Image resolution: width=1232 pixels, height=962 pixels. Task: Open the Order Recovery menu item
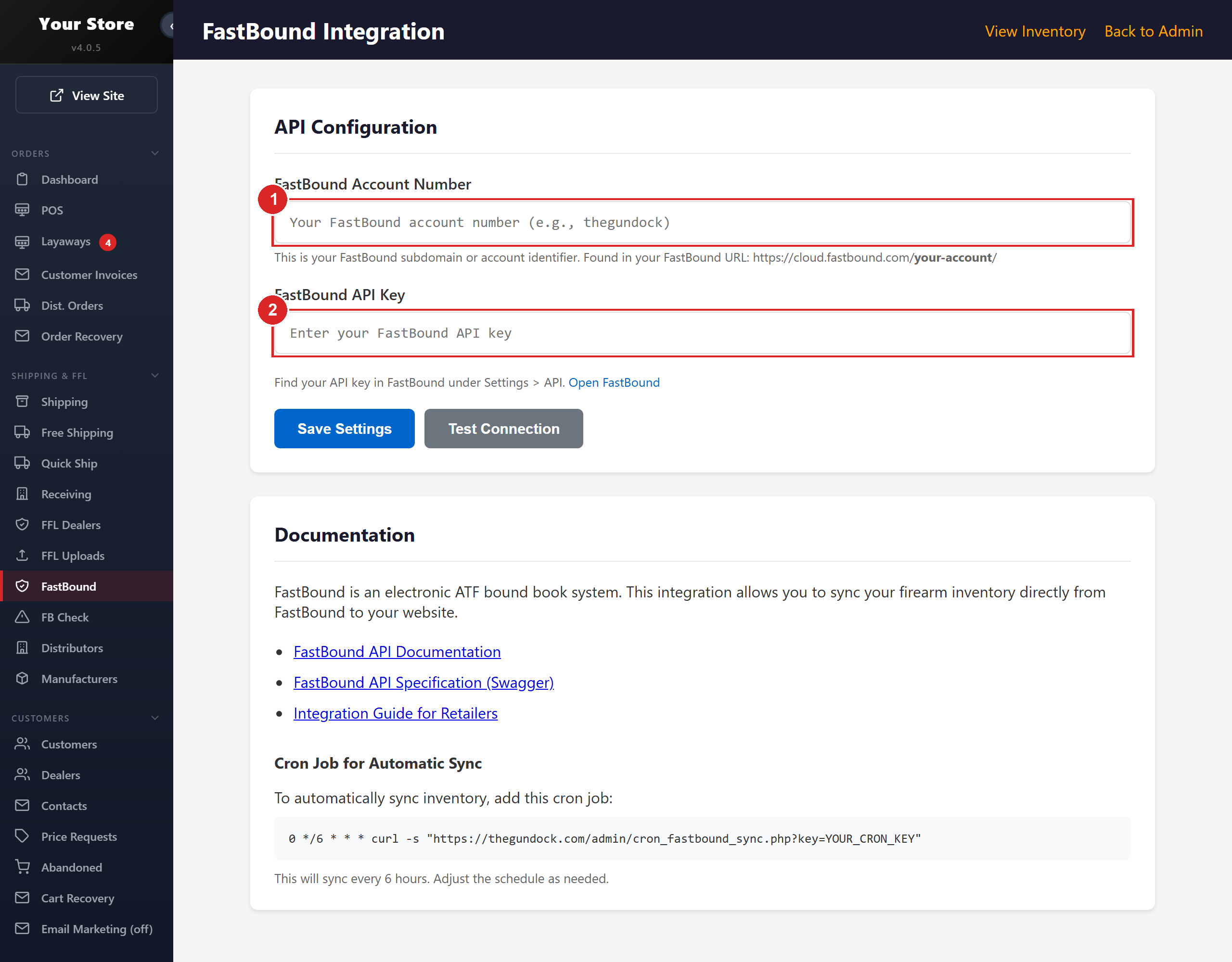click(87, 336)
